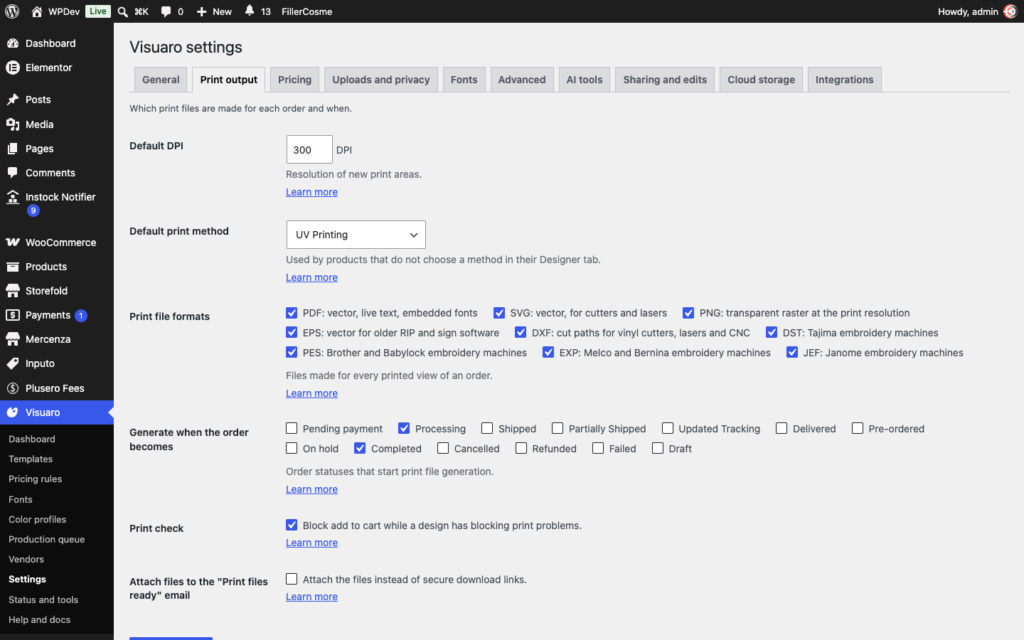The height and width of the screenshot is (640, 1024).
Task: Open FillerCosme in admin bar
Action: [x=307, y=11]
